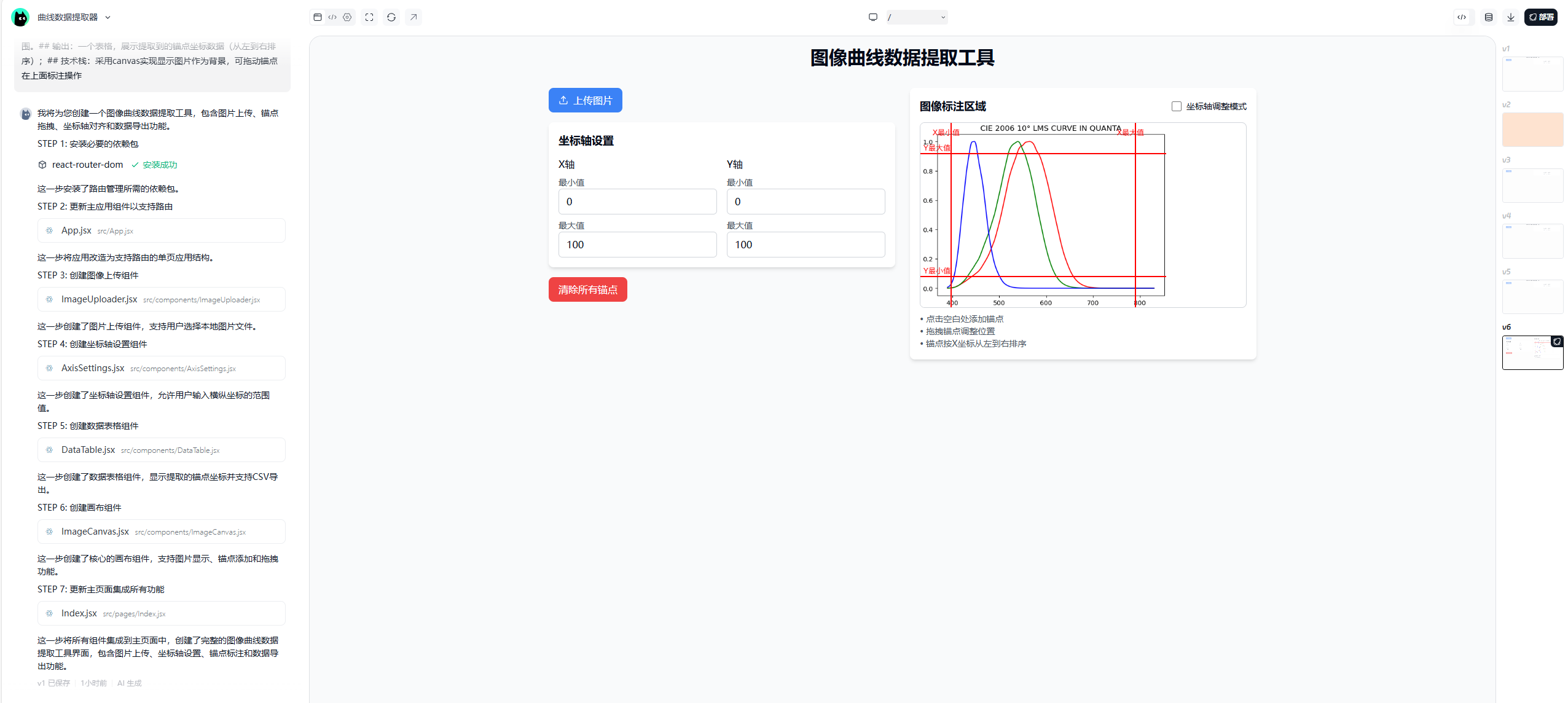
Task: Switch to code view in left toolbar group
Action: 332,17
